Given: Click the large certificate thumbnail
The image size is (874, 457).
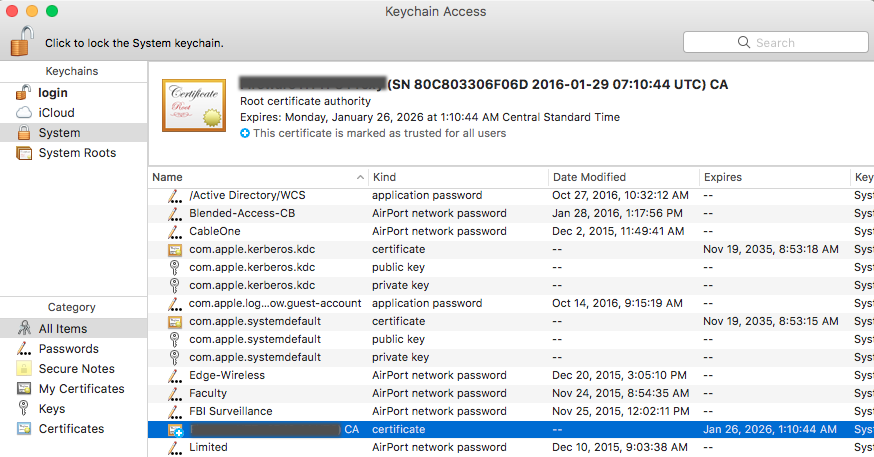Looking at the screenshot, I should (x=194, y=105).
